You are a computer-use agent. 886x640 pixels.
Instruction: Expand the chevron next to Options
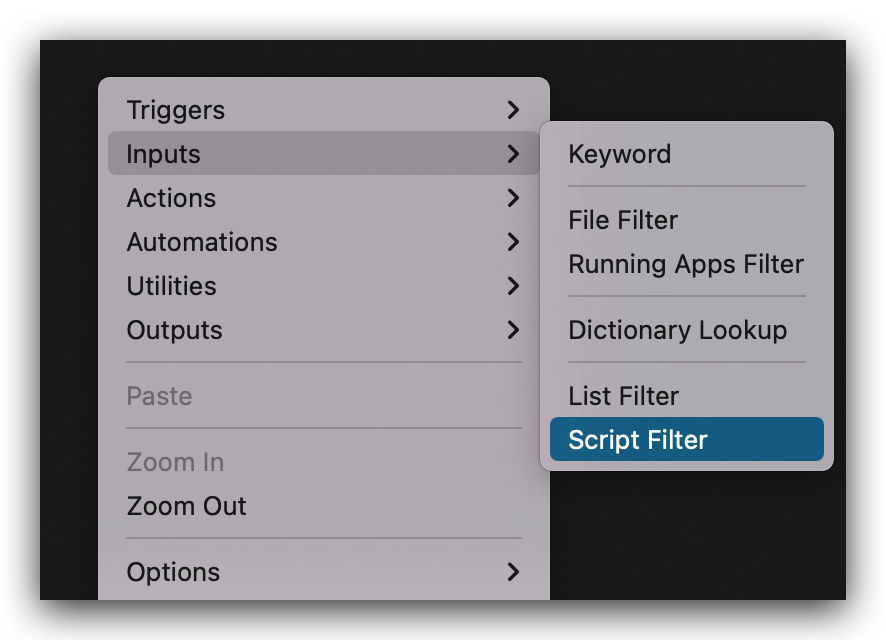point(513,572)
